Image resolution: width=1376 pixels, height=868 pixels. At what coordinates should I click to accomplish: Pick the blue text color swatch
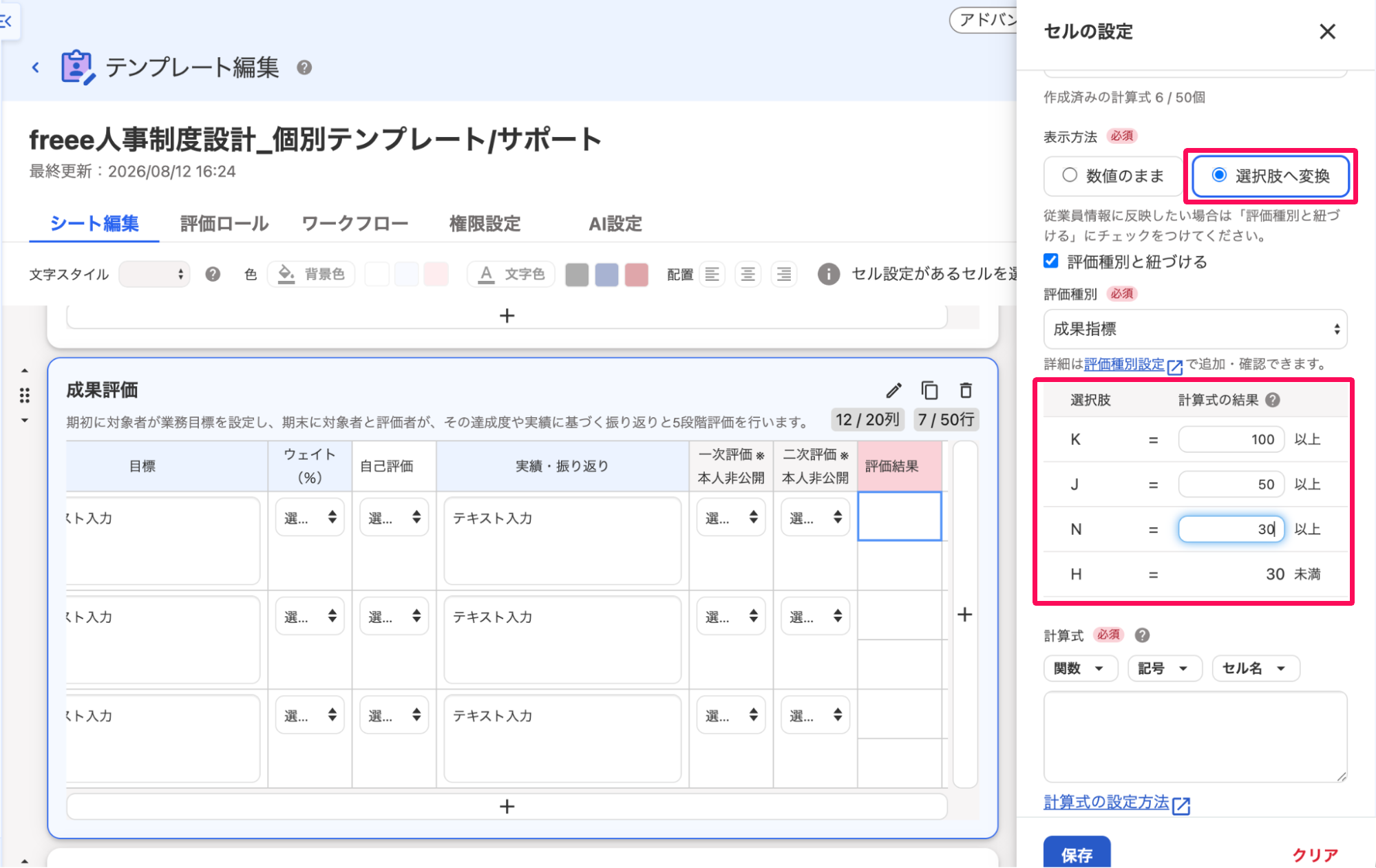point(606,274)
